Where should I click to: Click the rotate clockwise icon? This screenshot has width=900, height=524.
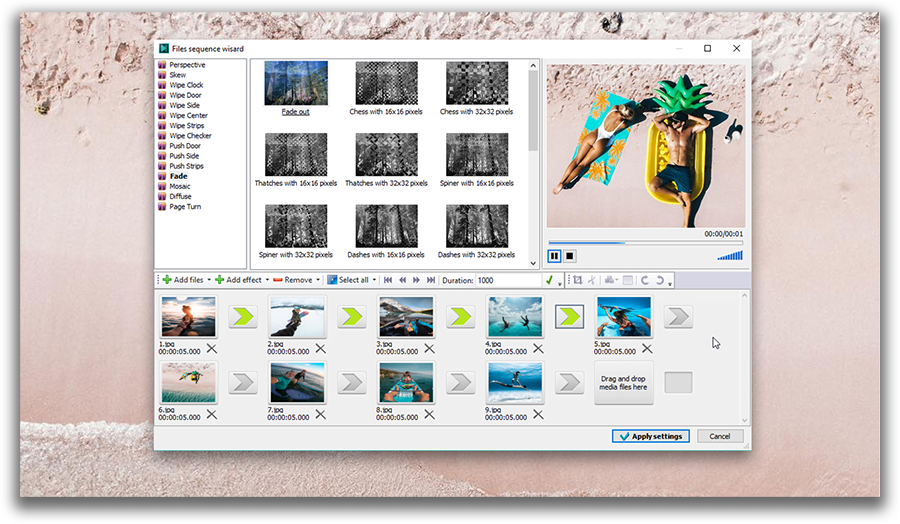[x=646, y=280]
